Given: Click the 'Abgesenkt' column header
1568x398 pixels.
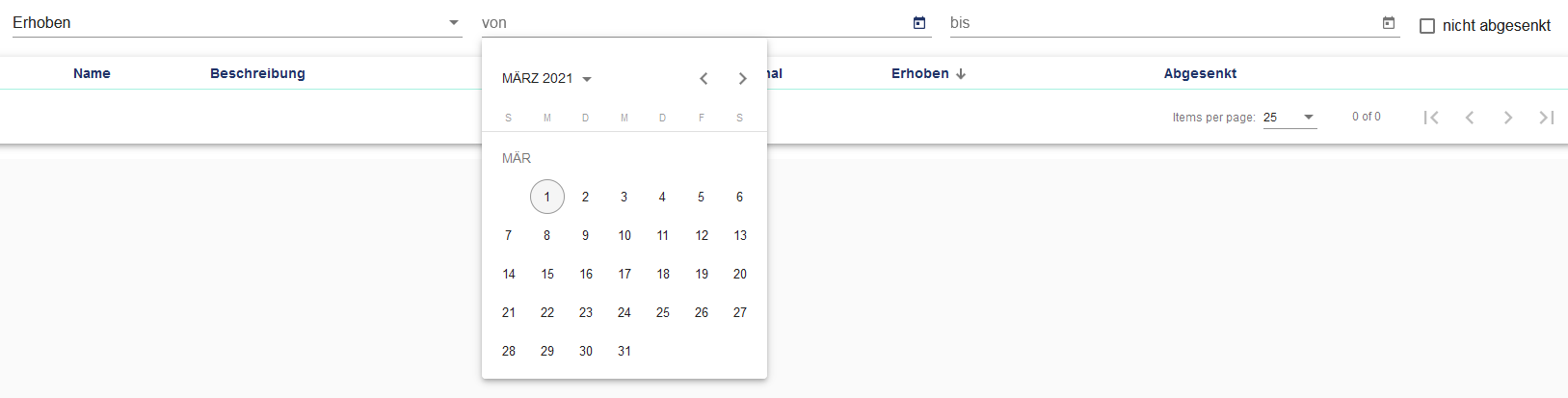Looking at the screenshot, I should point(1200,73).
